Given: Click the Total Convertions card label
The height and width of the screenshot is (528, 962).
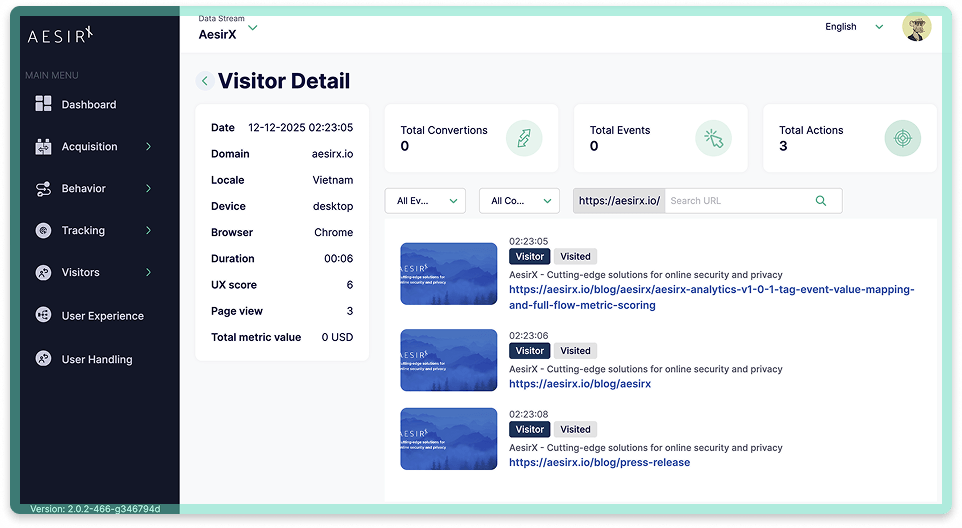Looking at the screenshot, I should [444, 130].
